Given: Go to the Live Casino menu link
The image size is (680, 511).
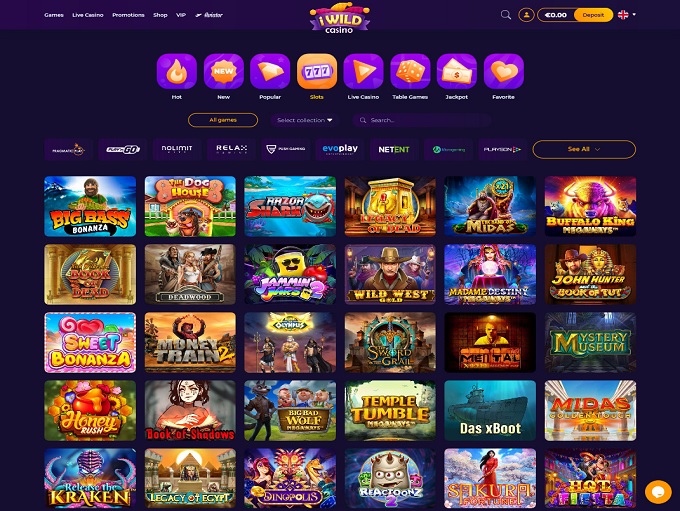Looking at the screenshot, I should [x=88, y=15].
